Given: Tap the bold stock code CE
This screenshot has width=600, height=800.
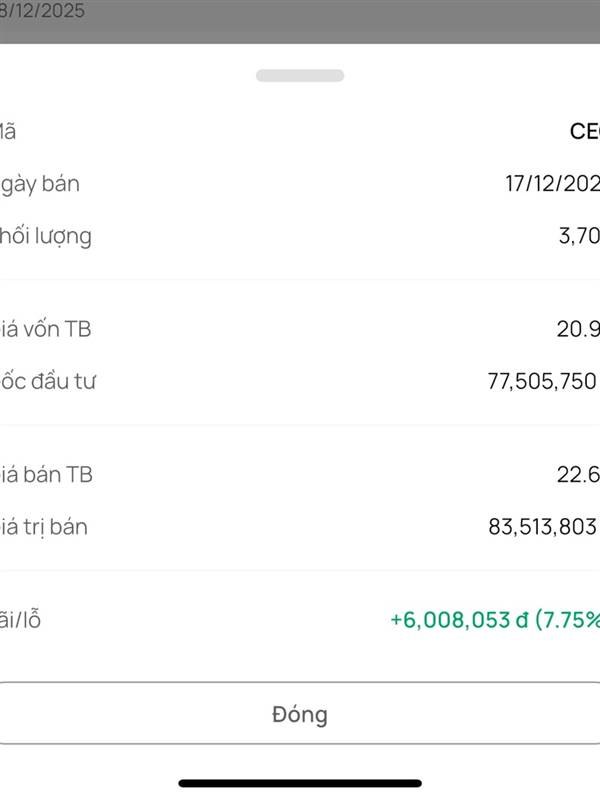Looking at the screenshot, I should 584,131.
